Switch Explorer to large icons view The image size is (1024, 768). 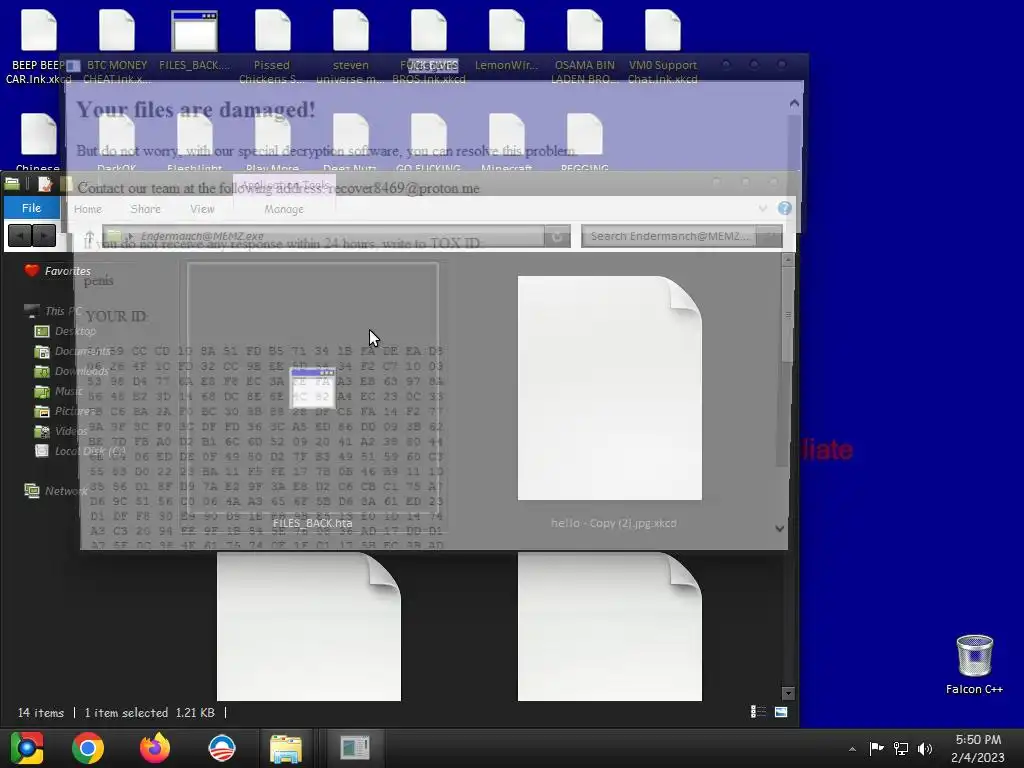(781, 712)
